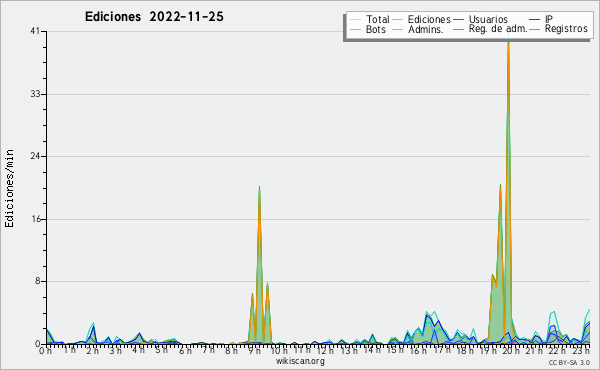Click the y-axis value 8

[38, 281]
